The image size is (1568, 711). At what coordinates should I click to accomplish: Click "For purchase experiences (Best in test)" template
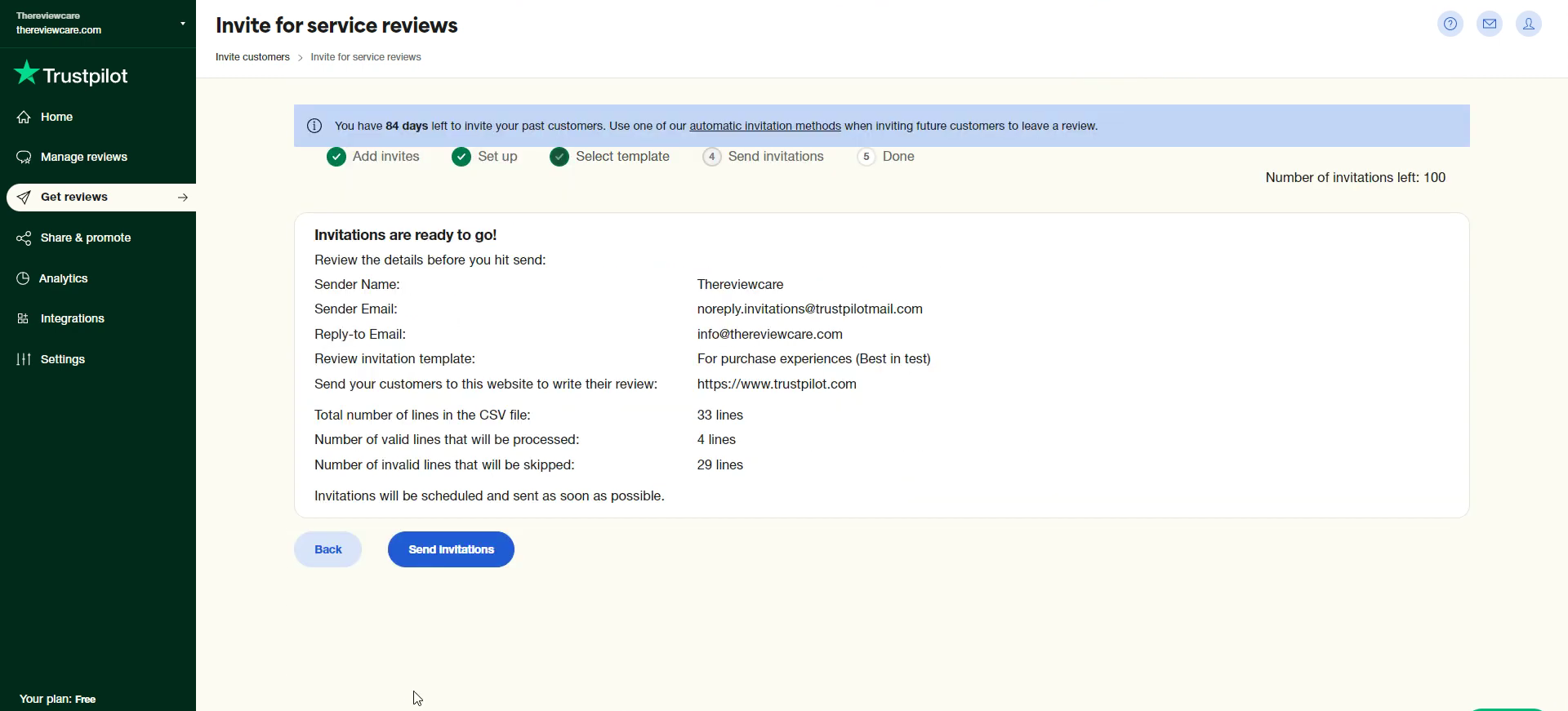pyautogui.click(x=814, y=359)
